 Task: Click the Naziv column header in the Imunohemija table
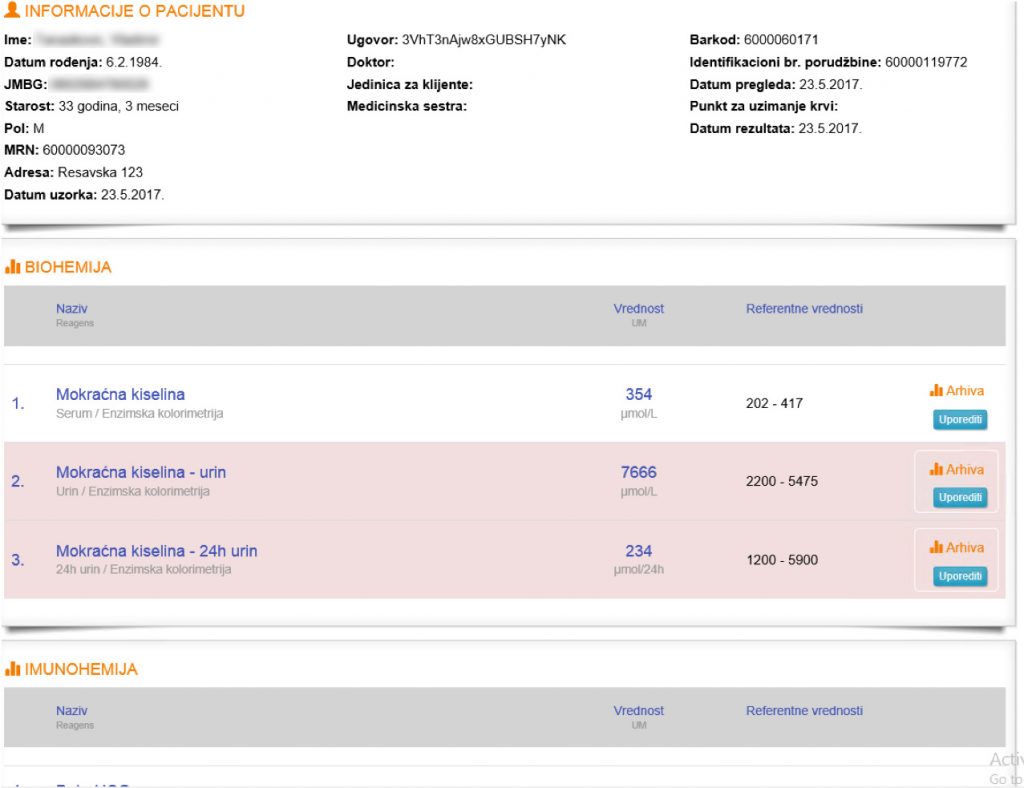[72, 711]
